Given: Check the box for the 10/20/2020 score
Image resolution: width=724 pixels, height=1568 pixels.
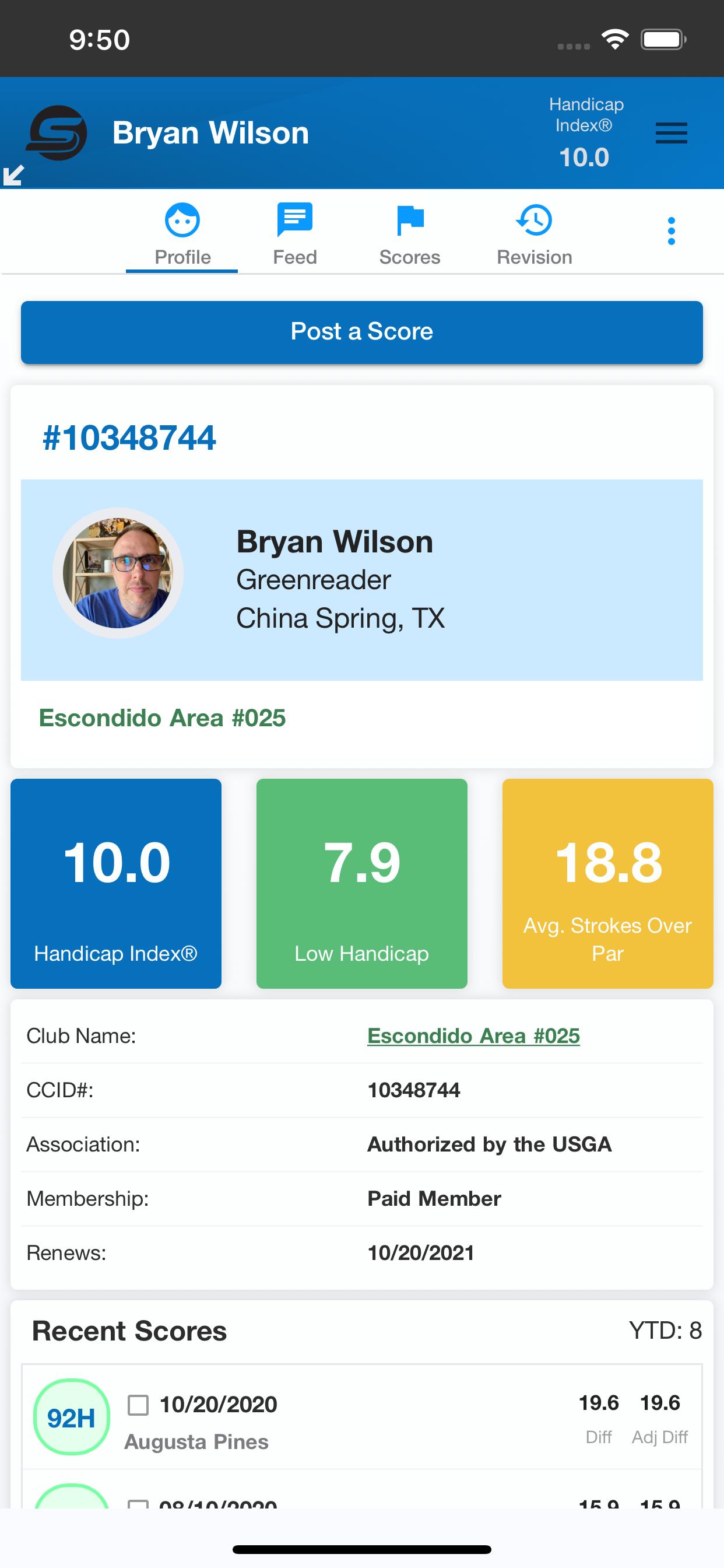Looking at the screenshot, I should (138, 1405).
